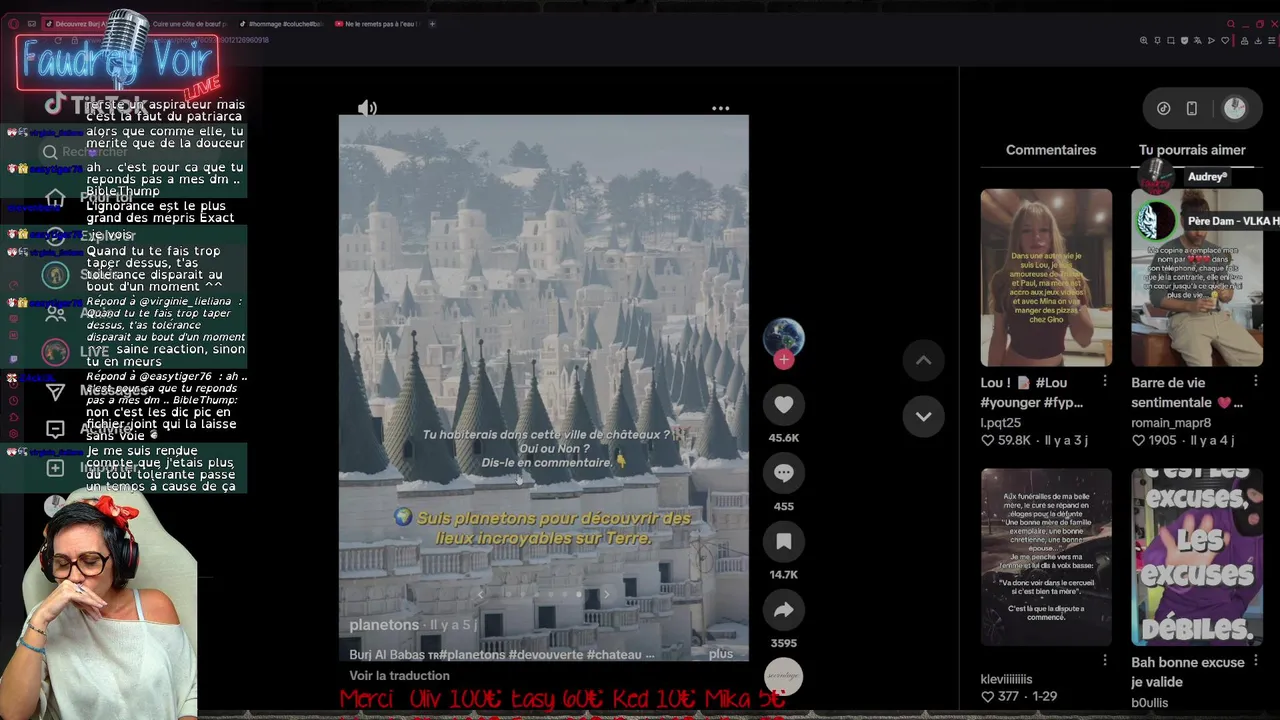Open options for the Lou ! video card
This screenshot has height=720, width=1280.
1104,381
